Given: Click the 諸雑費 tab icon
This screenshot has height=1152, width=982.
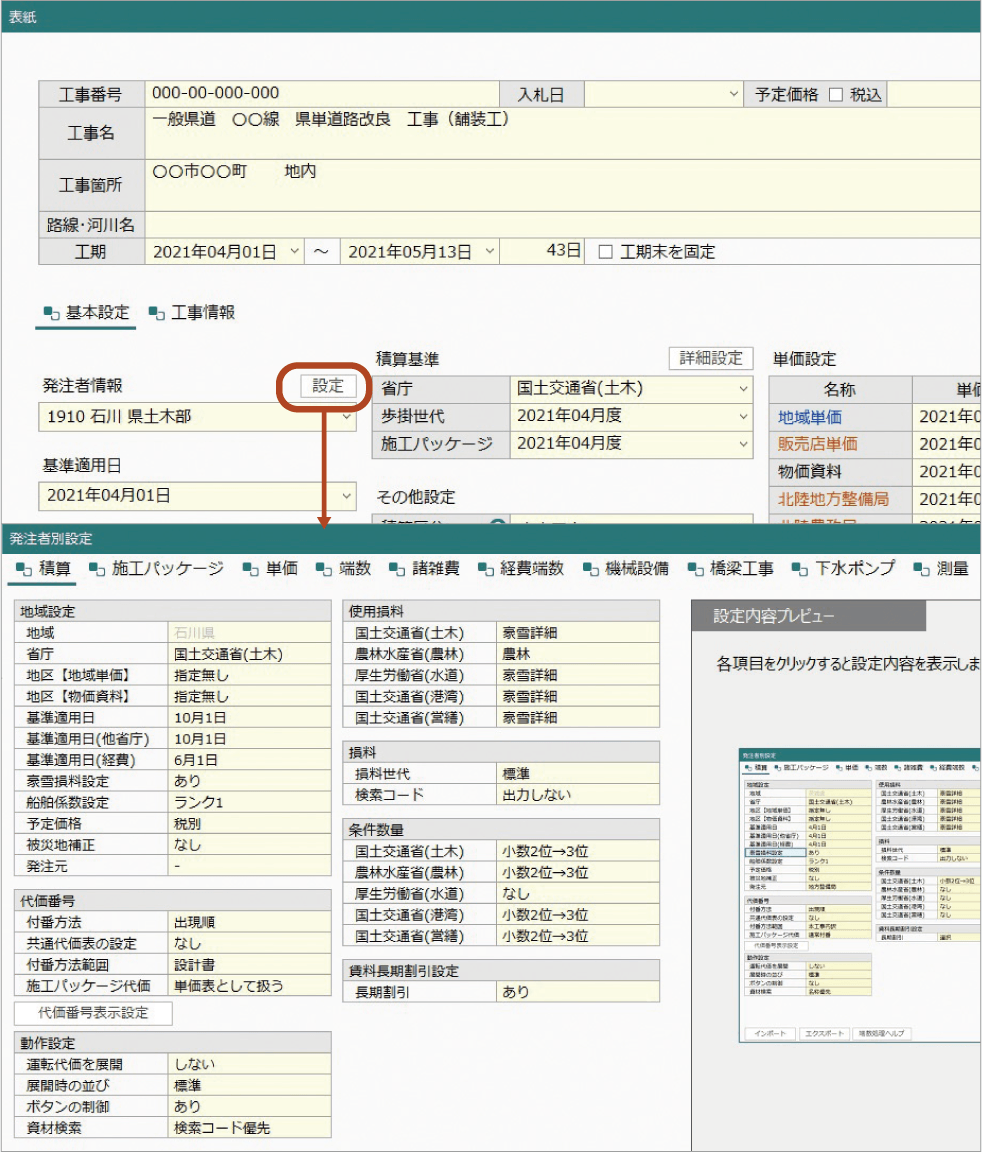Looking at the screenshot, I should tap(397, 569).
